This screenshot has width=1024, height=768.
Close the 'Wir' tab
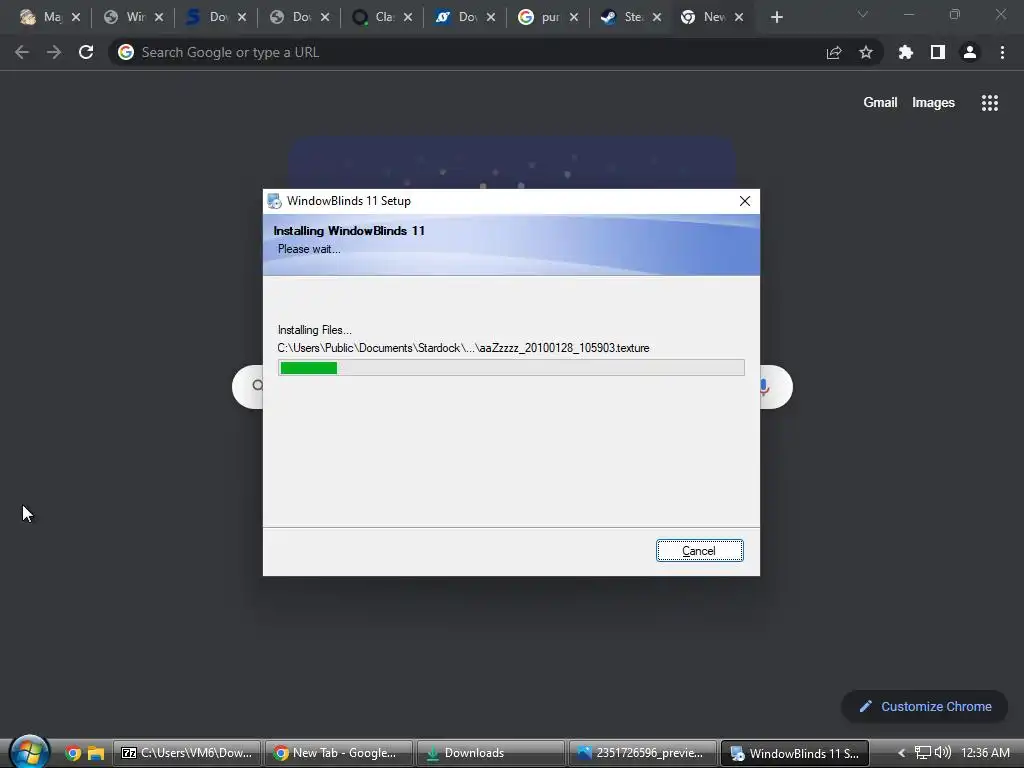pos(159,17)
